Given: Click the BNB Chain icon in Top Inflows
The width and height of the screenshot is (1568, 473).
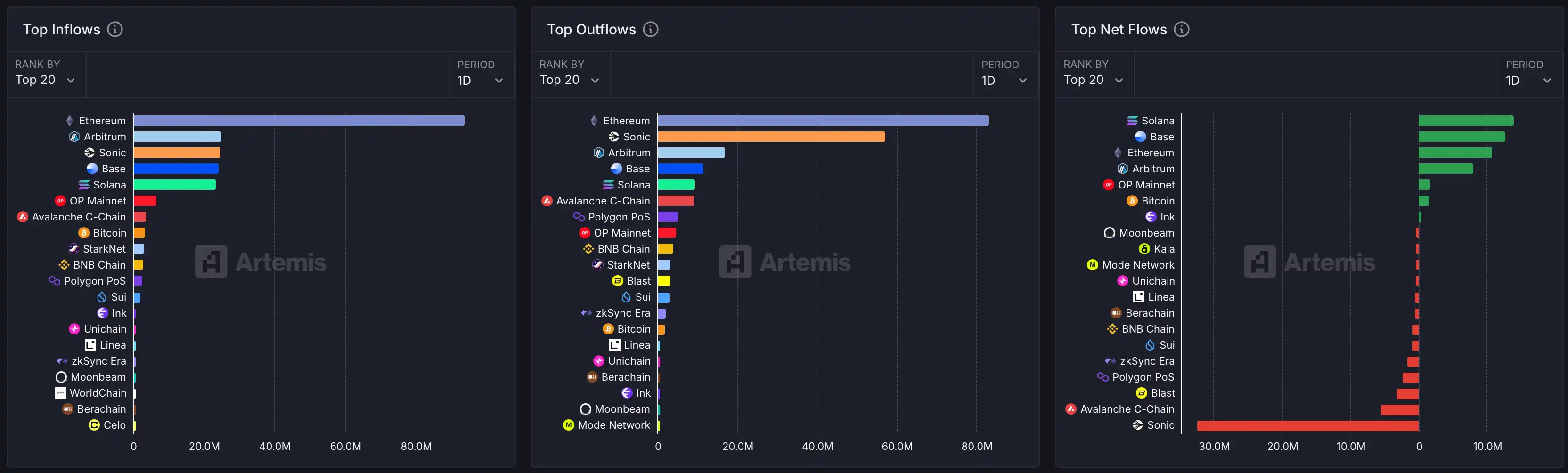Looking at the screenshot, I should point(64,265).
